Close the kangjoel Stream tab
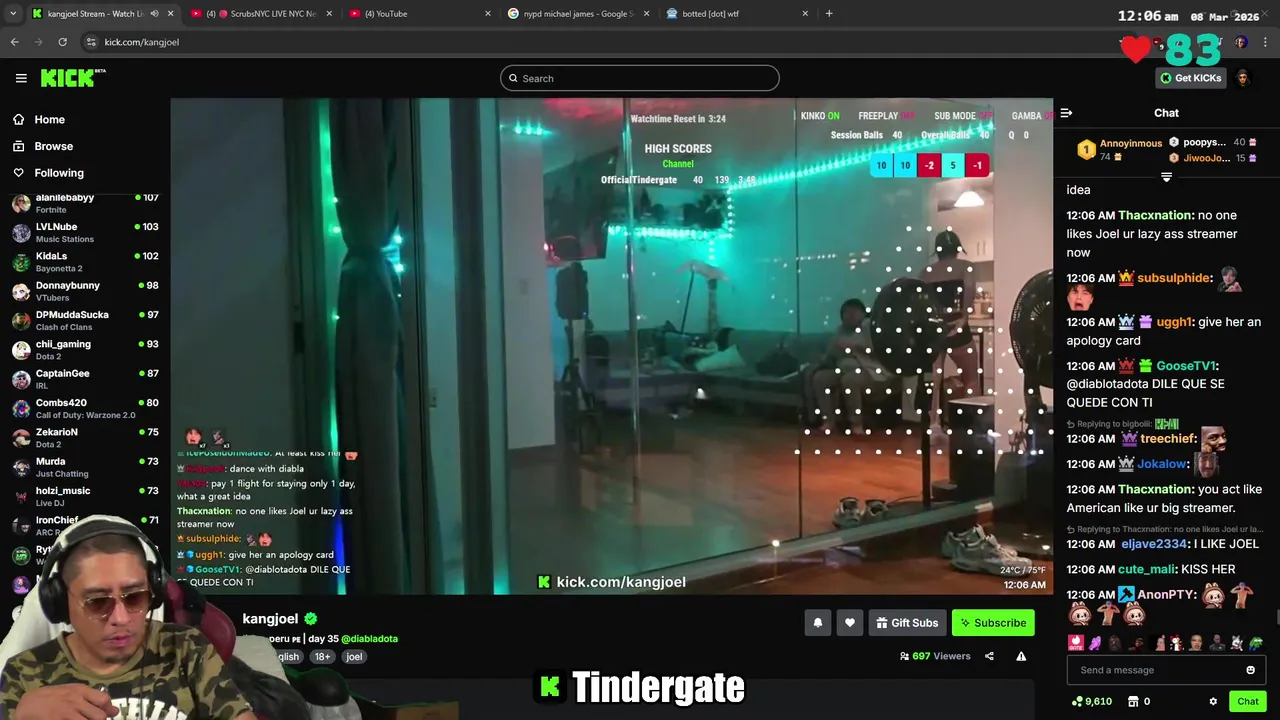Screen dimensions: 1280x720 (x=170, y=14)
